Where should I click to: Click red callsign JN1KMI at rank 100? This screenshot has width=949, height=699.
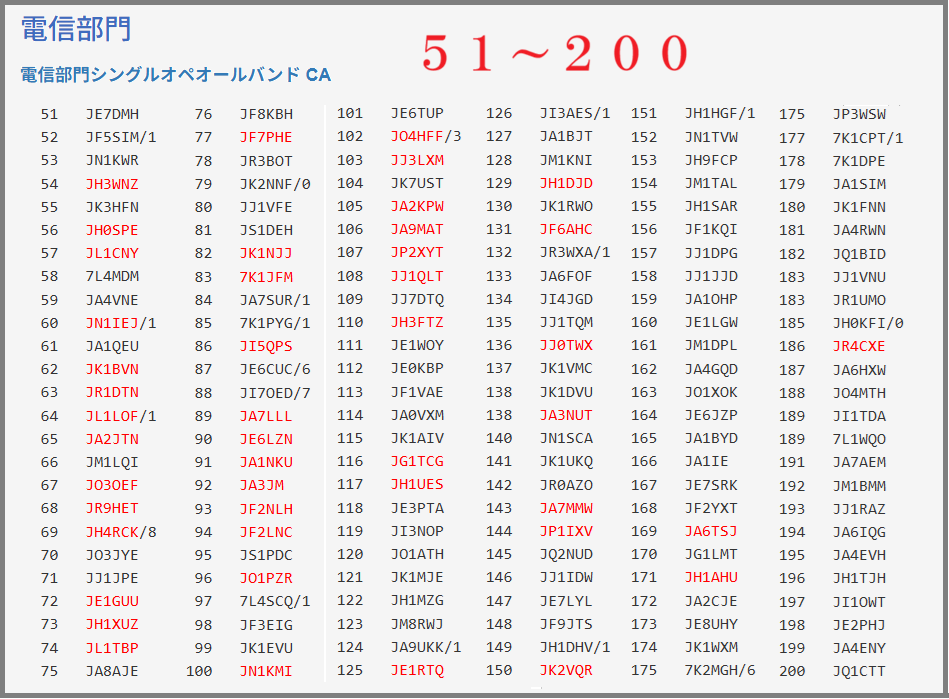coord(266,671)
